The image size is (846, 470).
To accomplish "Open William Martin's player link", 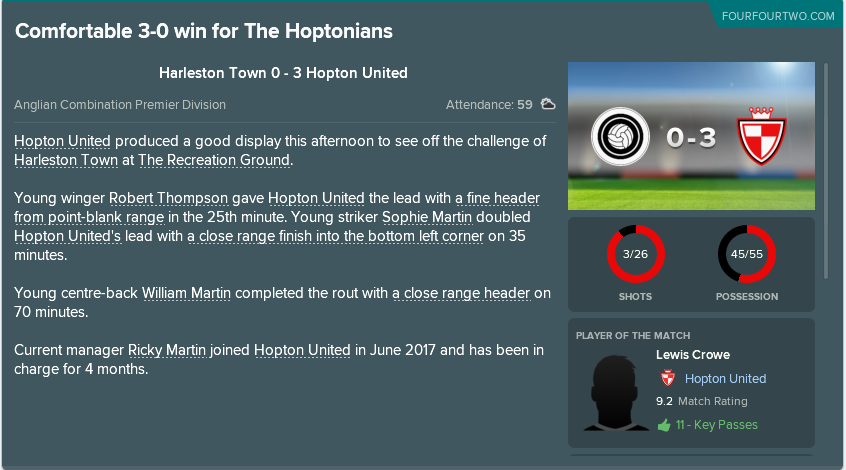I will point(186,294).
